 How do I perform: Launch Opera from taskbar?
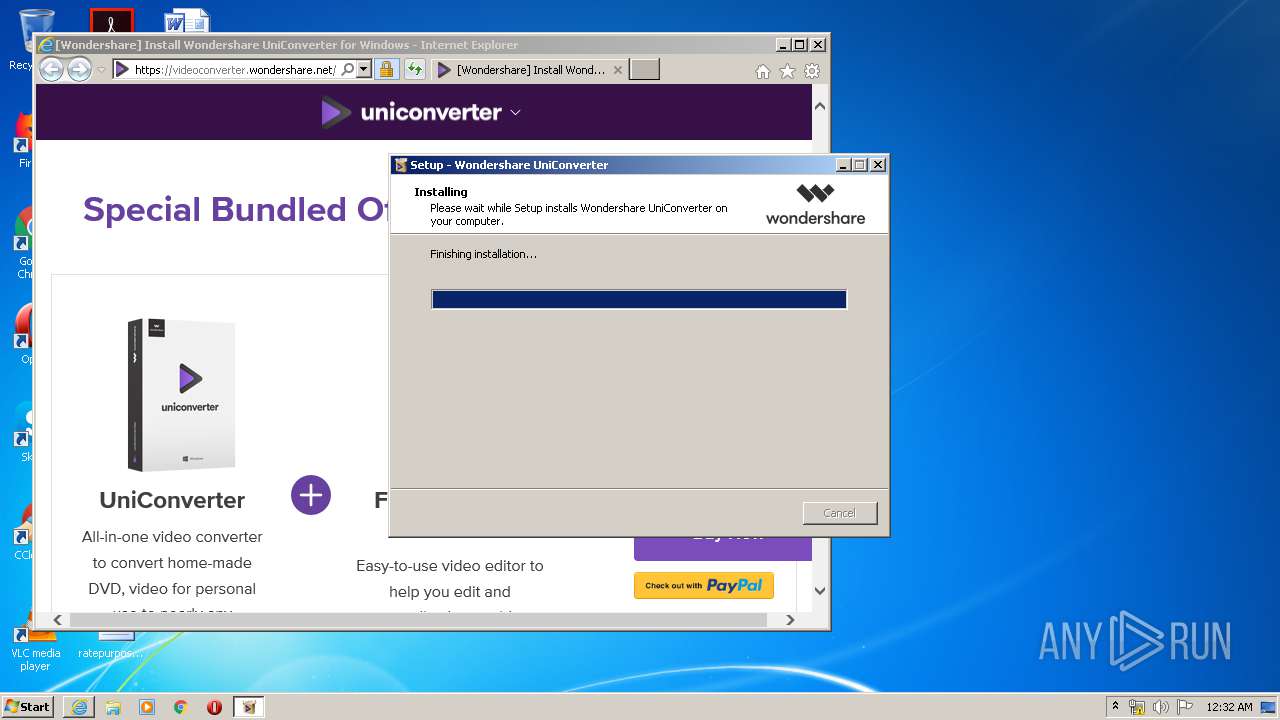click(x=214, y=707)
